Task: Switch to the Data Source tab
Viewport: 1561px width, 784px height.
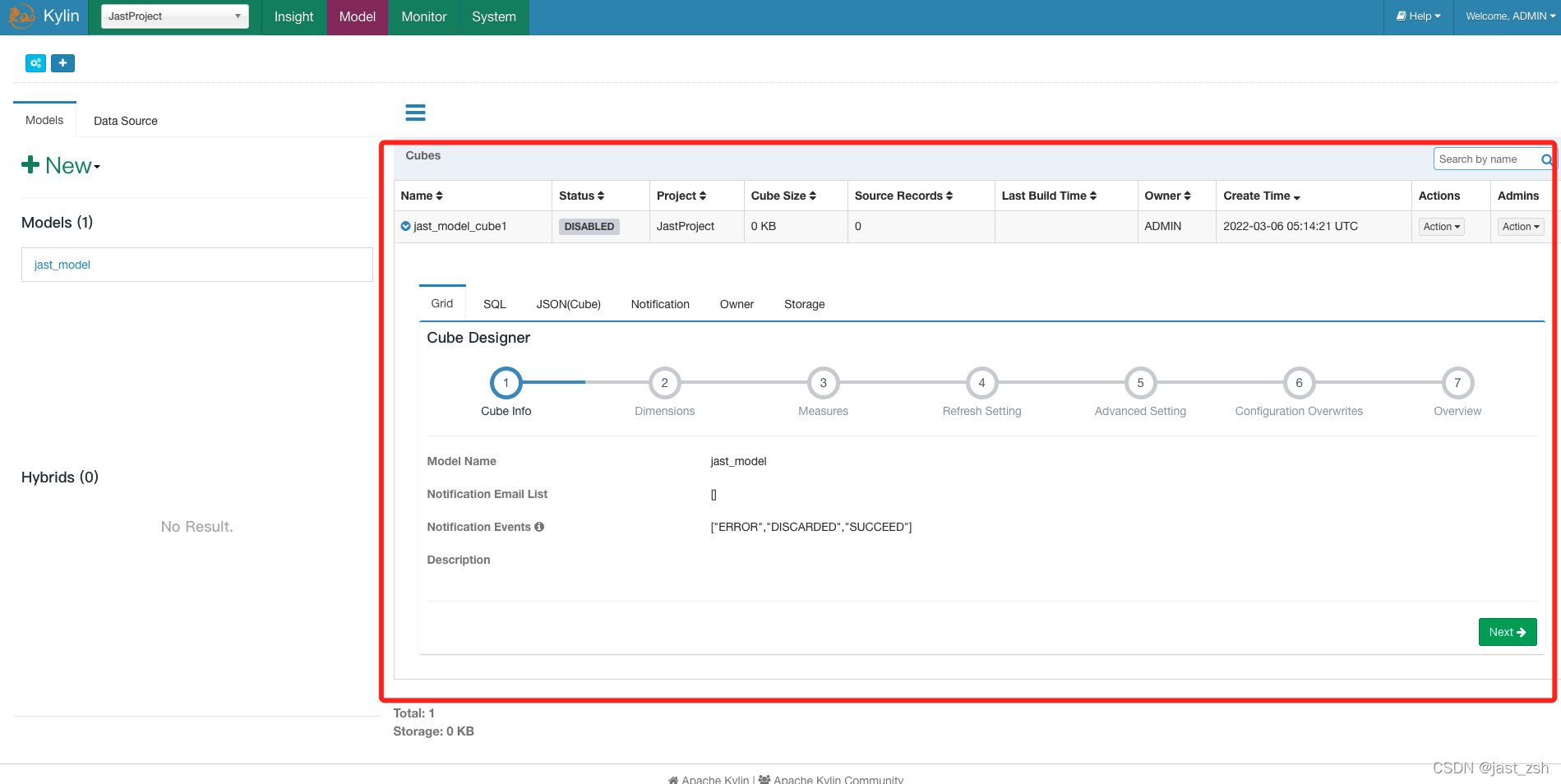Action: [126, 121]
